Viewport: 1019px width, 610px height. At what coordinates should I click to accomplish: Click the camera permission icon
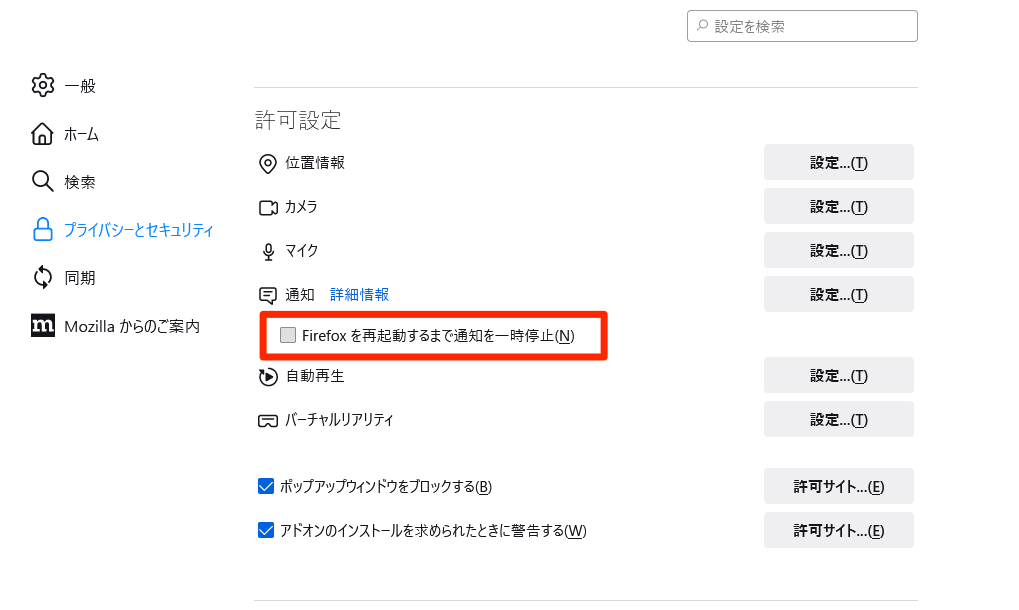(x=267, y=207)
